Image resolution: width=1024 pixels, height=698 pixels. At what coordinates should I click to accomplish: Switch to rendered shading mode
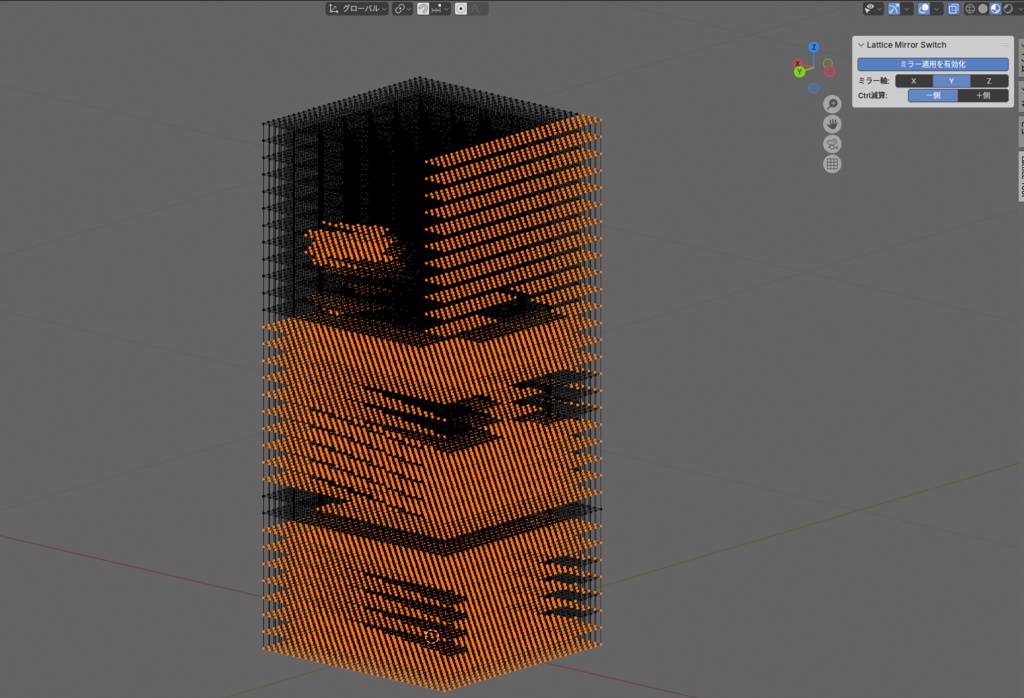[1008, 8]
